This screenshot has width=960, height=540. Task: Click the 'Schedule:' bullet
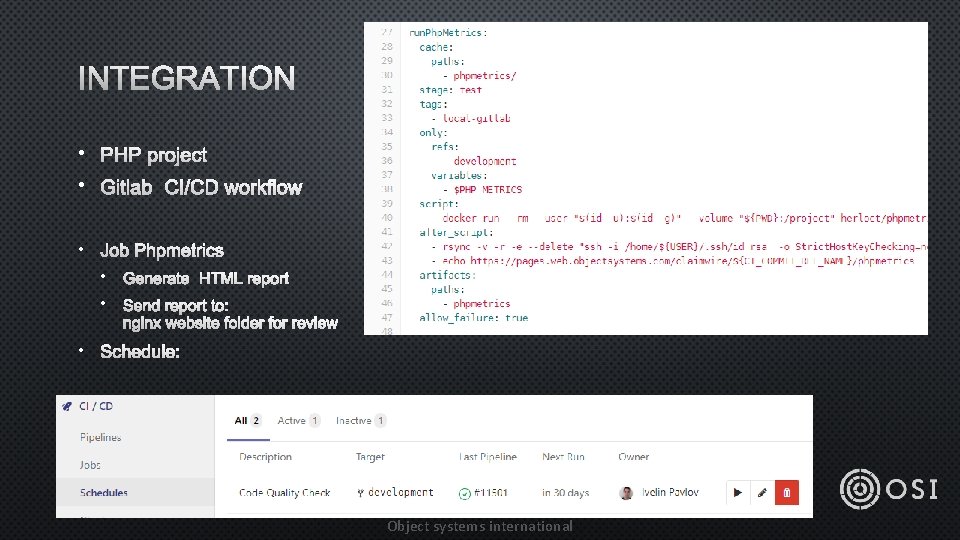click(x=140, y=351)
